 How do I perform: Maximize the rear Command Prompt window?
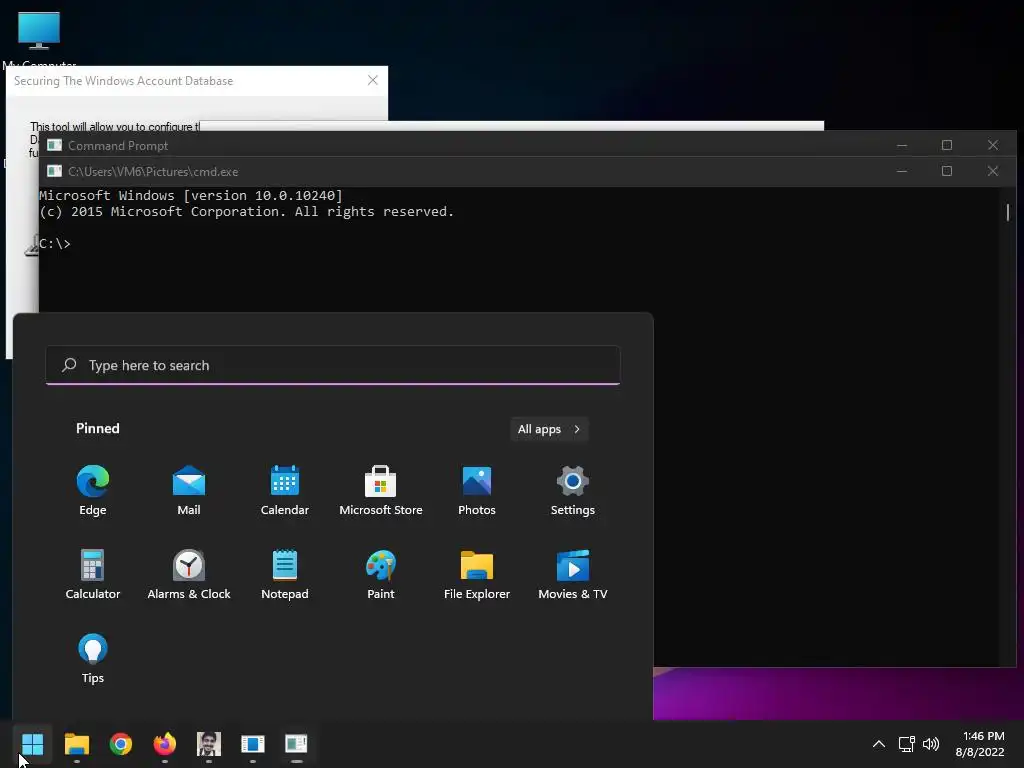947,145
